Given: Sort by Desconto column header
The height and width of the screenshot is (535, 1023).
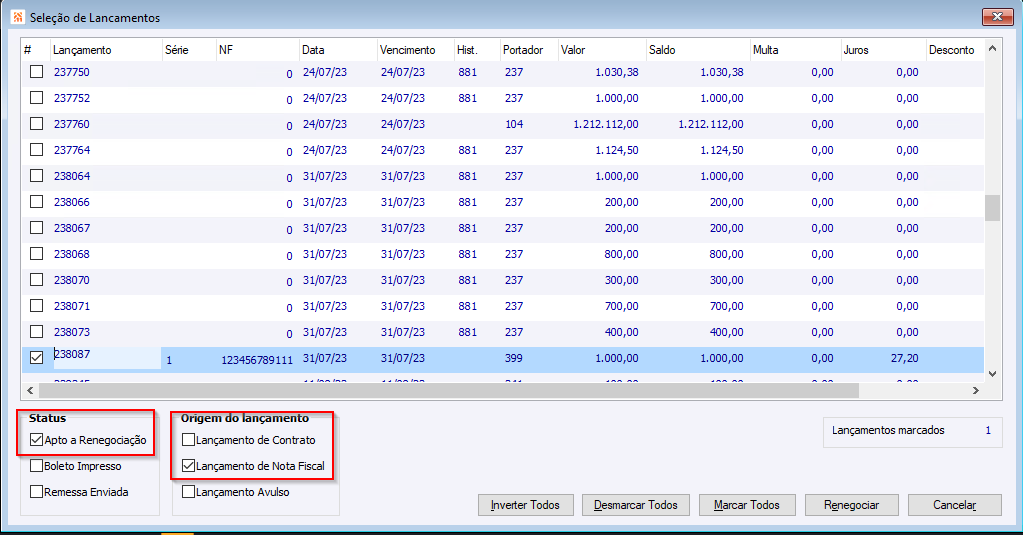Looking at the screenshot, I should (955, 50).
